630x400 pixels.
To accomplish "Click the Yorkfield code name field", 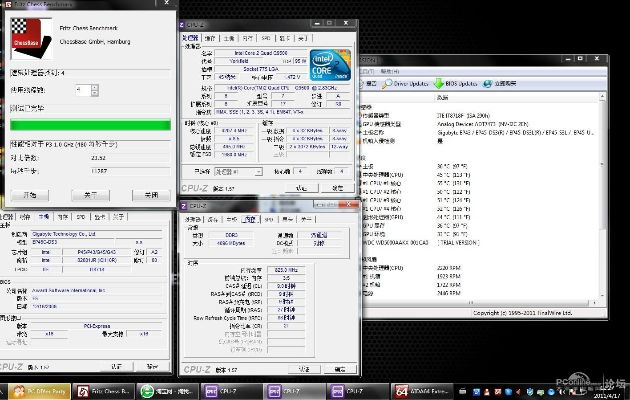I will click(x=239, y=61).
